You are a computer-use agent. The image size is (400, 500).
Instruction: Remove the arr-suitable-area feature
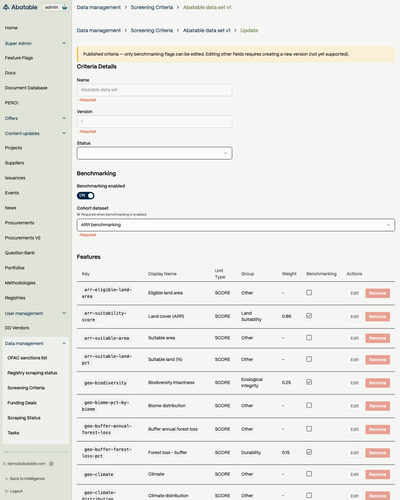coord(377,338)
